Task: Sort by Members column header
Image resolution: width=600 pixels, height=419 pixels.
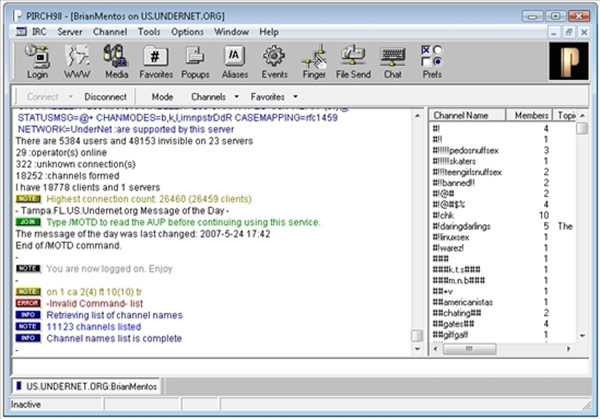Action: (529, 115)
